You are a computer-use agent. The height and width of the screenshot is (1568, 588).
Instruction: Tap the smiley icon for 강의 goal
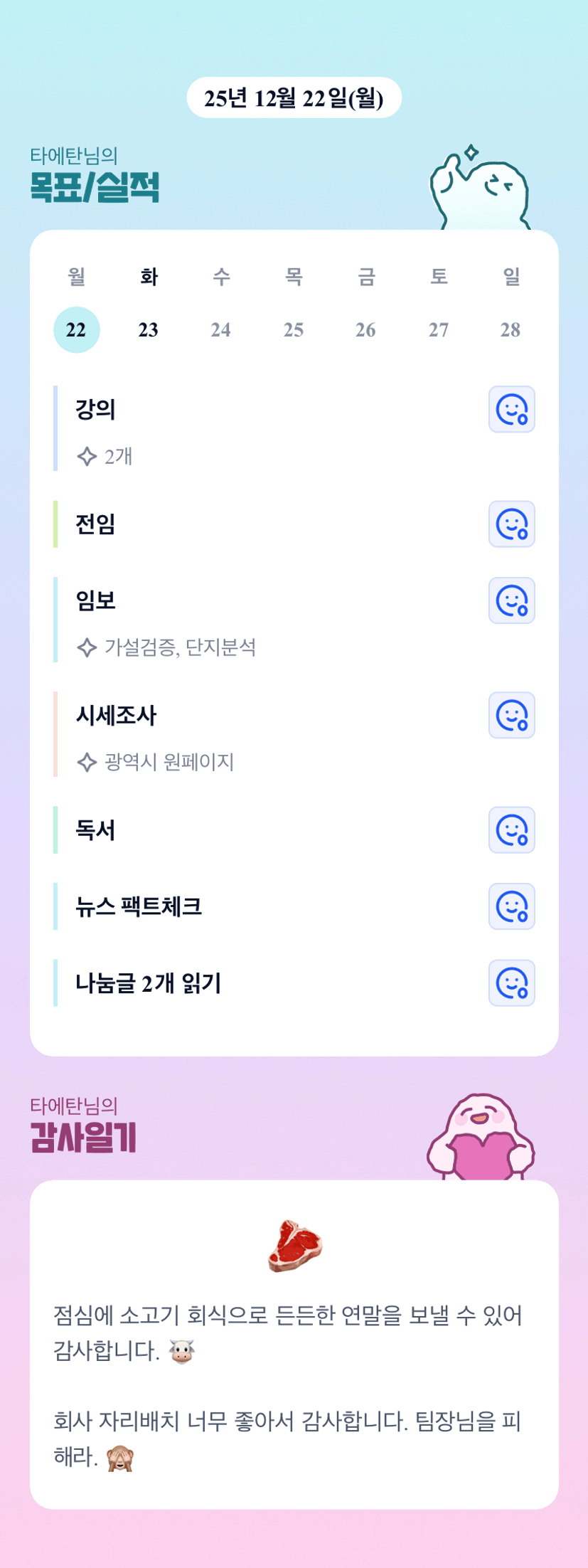pyautogui.click(x=511, y=409)
